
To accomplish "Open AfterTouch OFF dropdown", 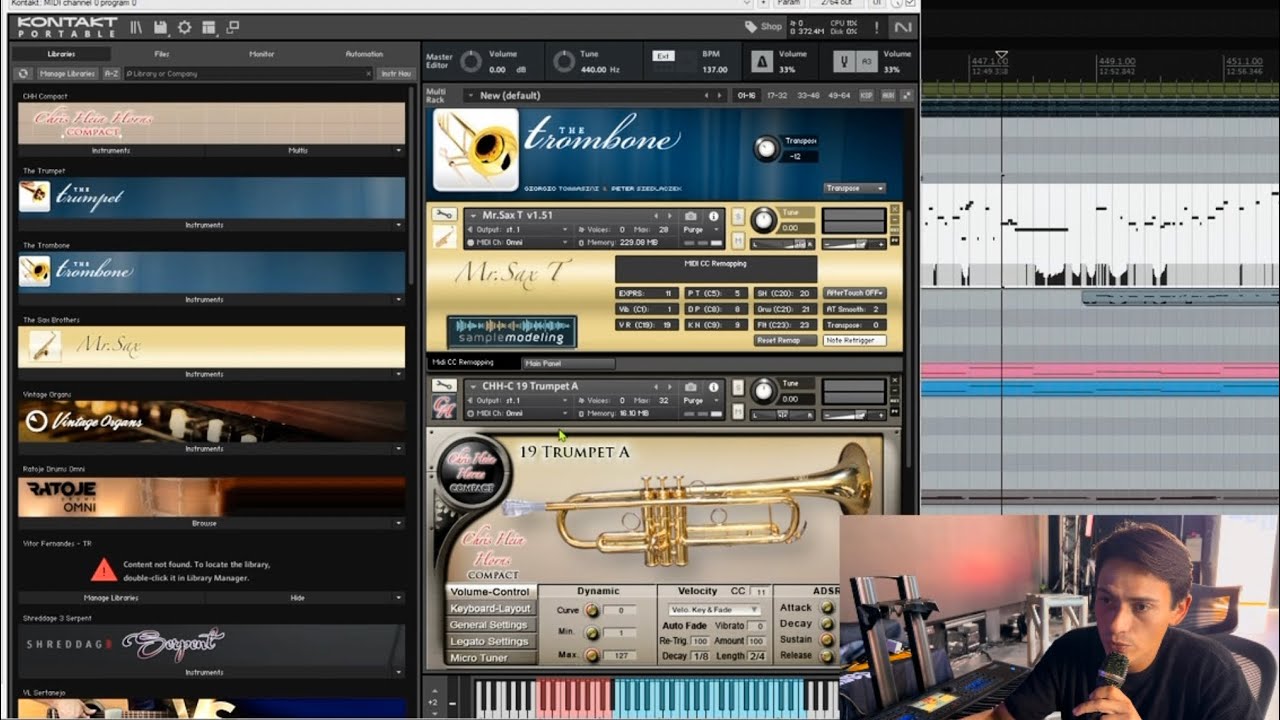I will coord(854,293).
